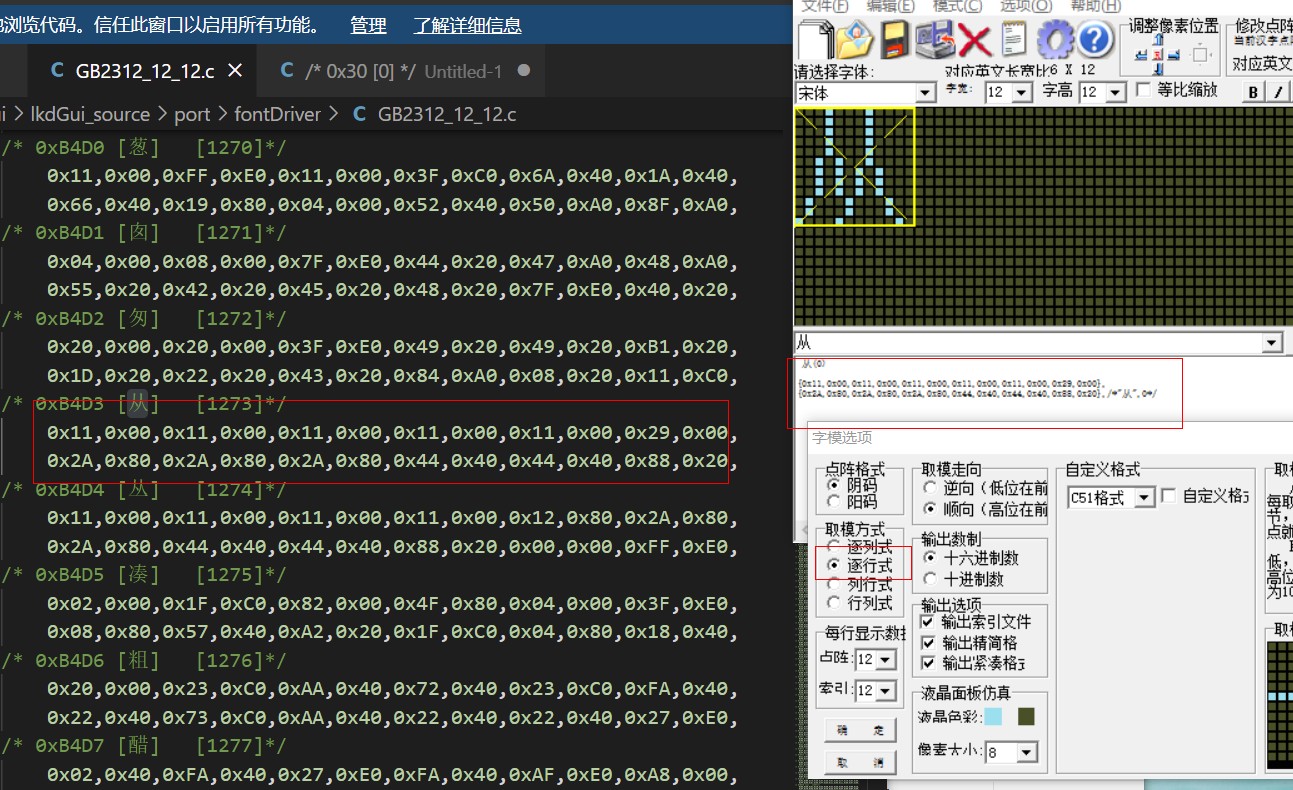Toggle 输出精简格式 checkbox
The height and width of the screenshot is (790, 1293).
(927, 642)
